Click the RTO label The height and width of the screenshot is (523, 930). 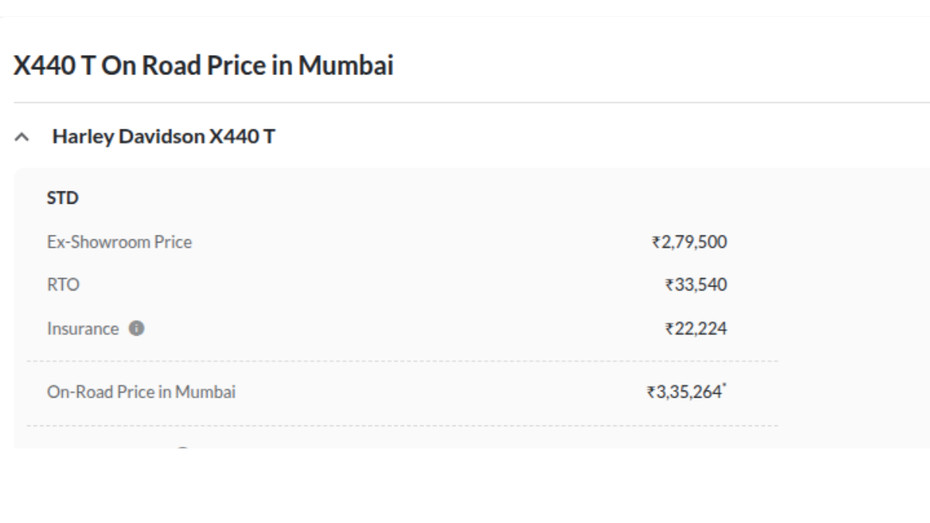pos(62,285)
